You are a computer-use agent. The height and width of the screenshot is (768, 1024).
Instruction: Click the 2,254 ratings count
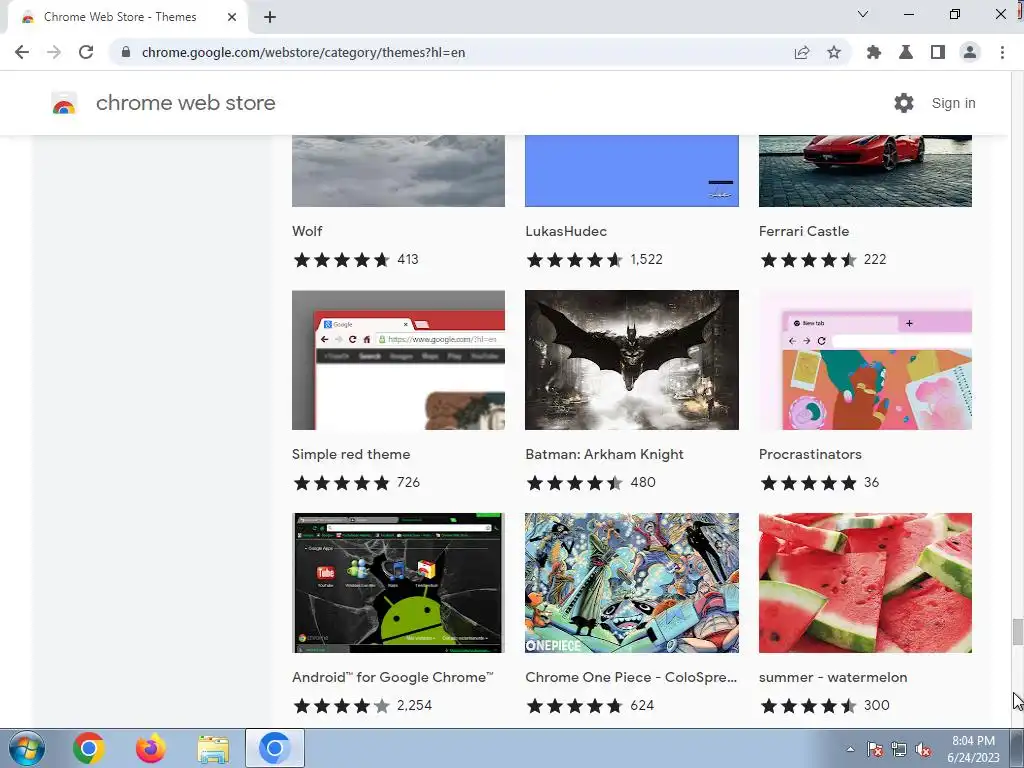[x=414, y=705]
